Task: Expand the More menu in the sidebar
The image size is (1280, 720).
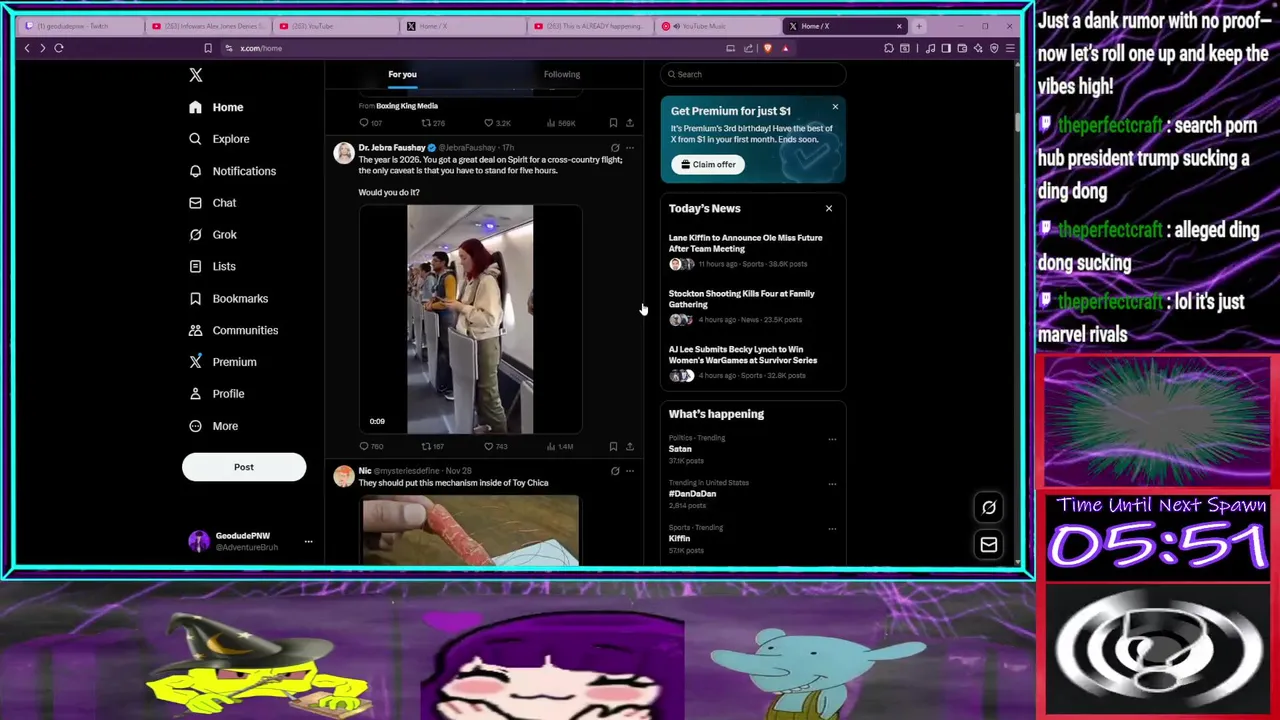Action: click(213, 426)
